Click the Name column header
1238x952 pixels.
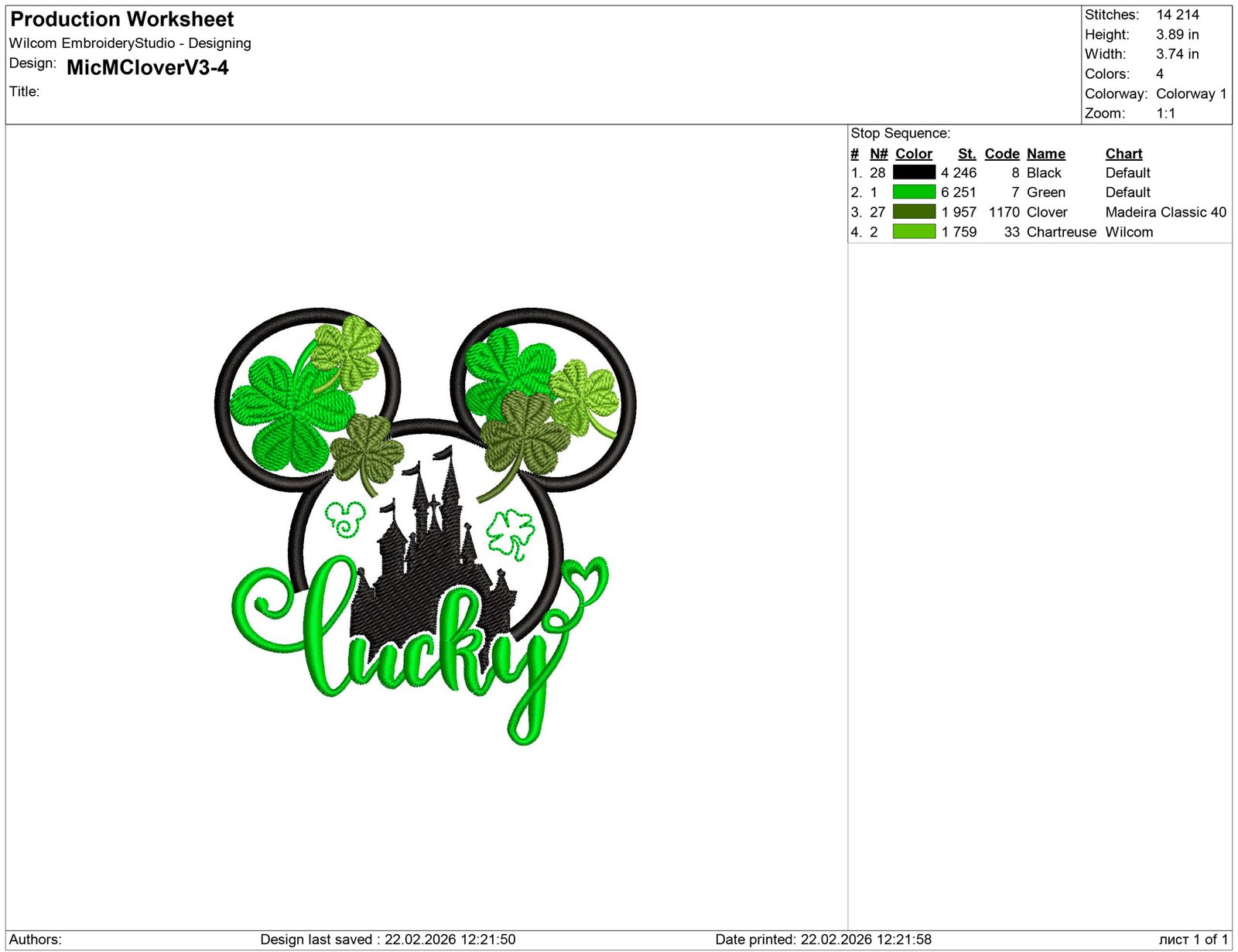(x=1046, y=153)
